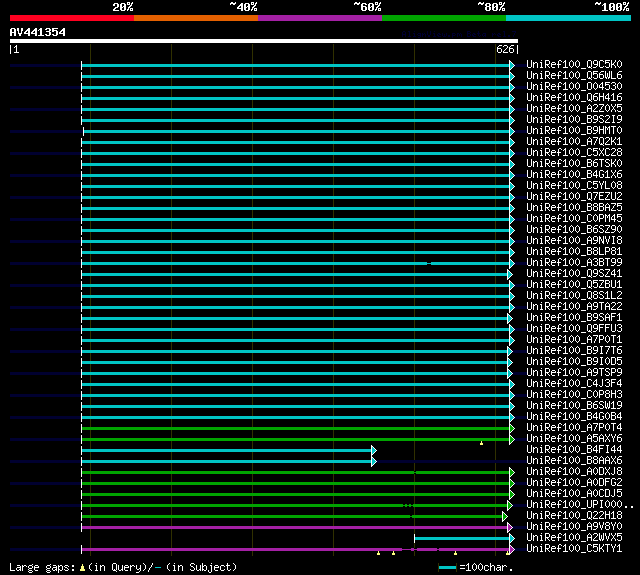
Task: Select hit label UniRef100_Q7EZU2
Action: [x=574, y=197]
